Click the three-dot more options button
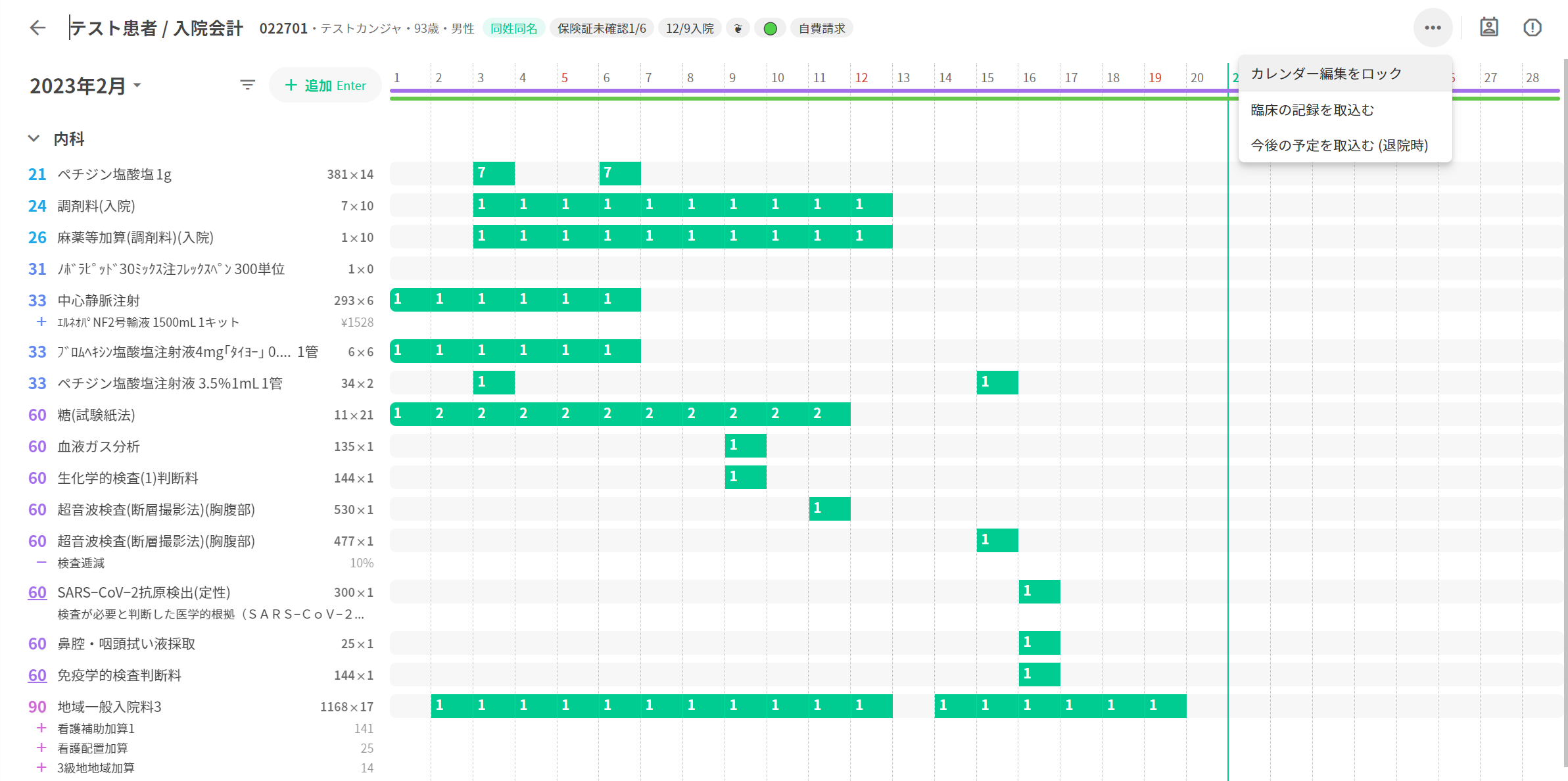This screenshot has width=1568, height=781. tap(1432, 28)
